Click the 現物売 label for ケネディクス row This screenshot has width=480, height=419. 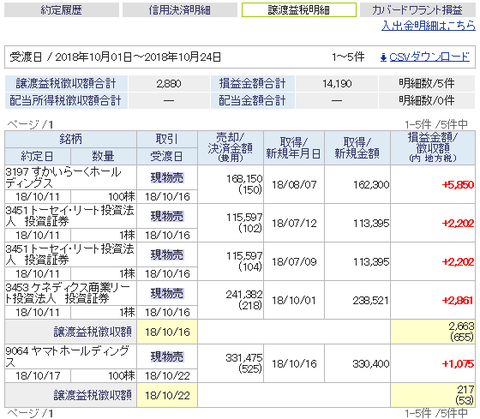coord(167,293)
